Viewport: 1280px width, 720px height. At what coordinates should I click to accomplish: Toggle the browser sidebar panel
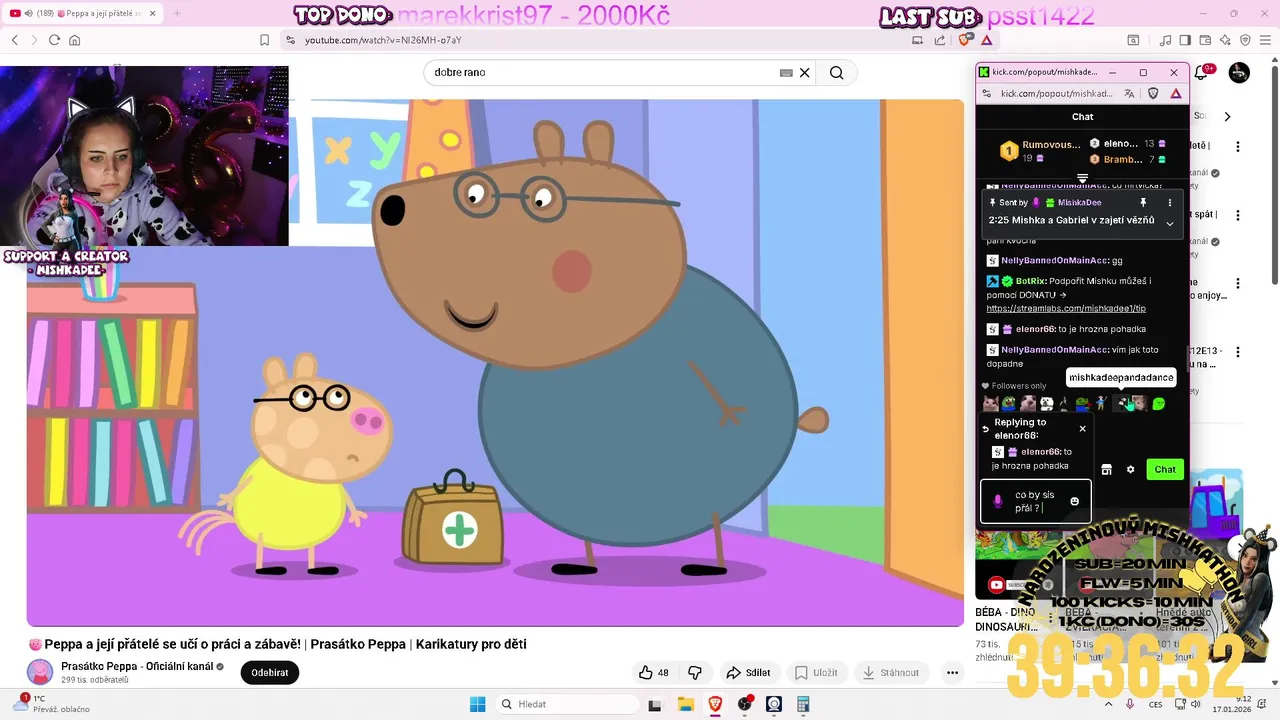click(1185, 40)
